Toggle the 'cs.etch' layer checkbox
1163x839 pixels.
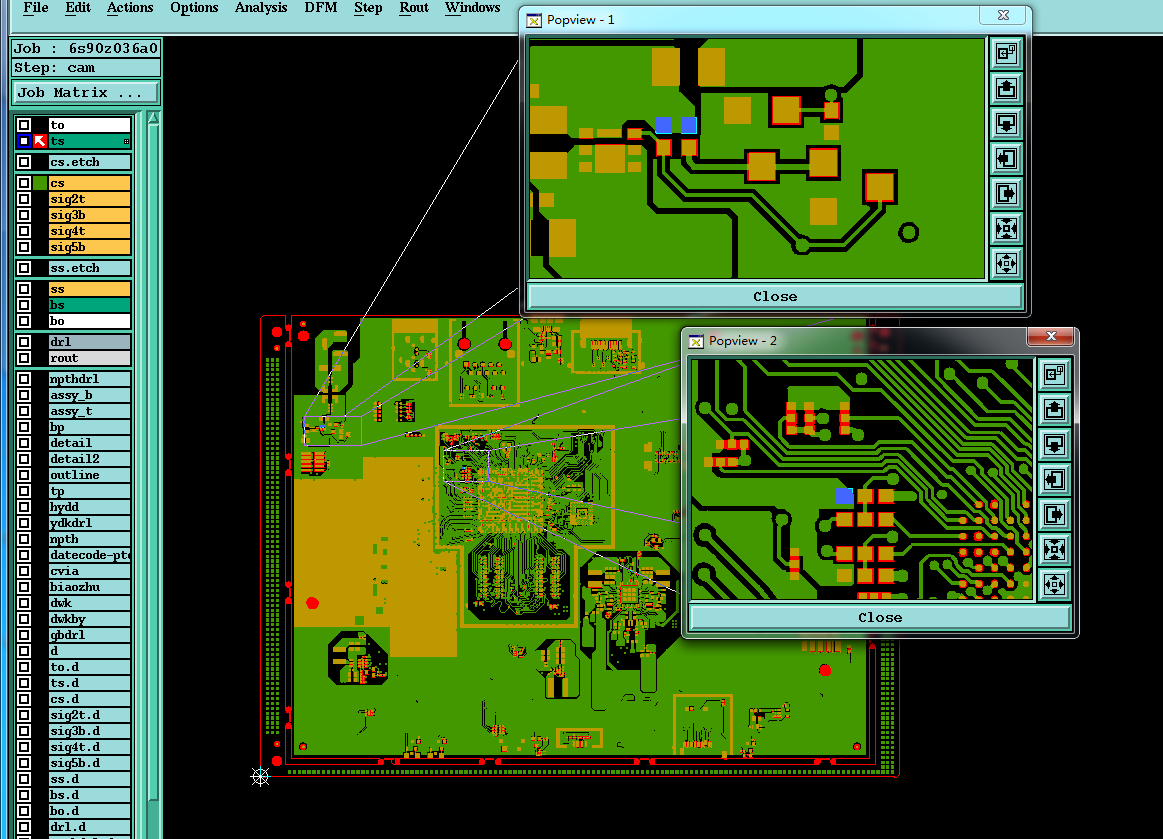tap(24, 162)
